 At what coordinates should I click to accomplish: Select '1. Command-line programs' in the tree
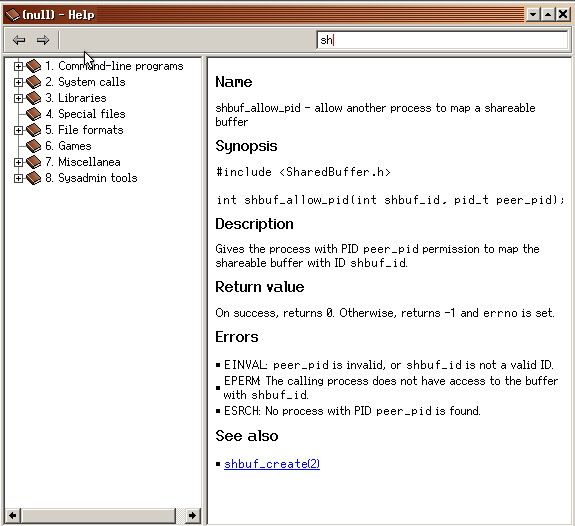click(114, 66)
